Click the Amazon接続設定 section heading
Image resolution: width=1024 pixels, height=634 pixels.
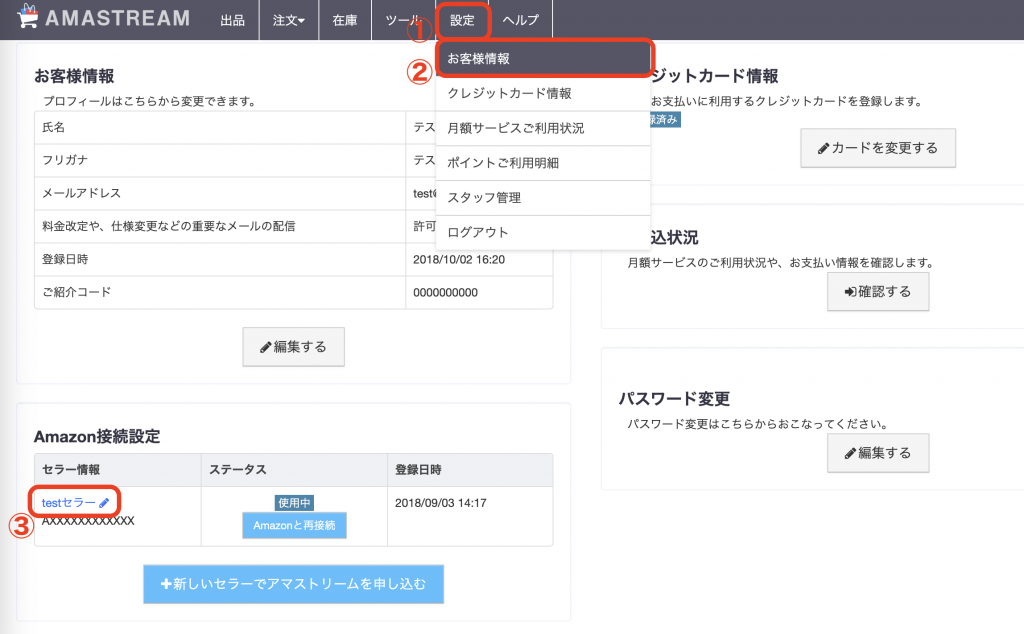tap(97, 437)
